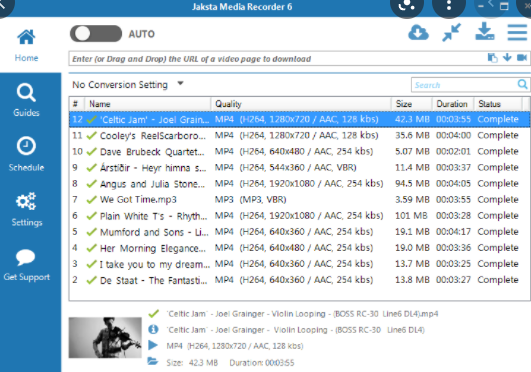Open the Guides search section
Viewport: 531px width, 372px height.
(26, 100)
